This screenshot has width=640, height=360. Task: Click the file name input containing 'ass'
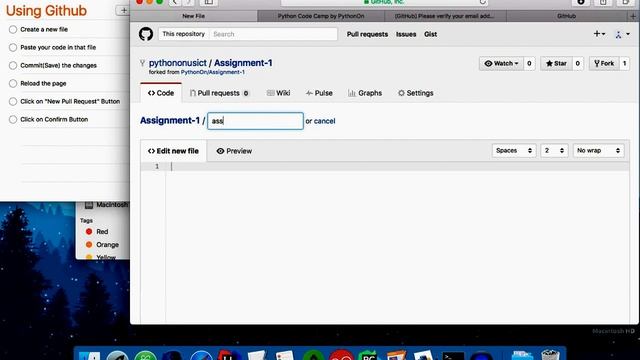pyautogui.click(x=256, y=121)
